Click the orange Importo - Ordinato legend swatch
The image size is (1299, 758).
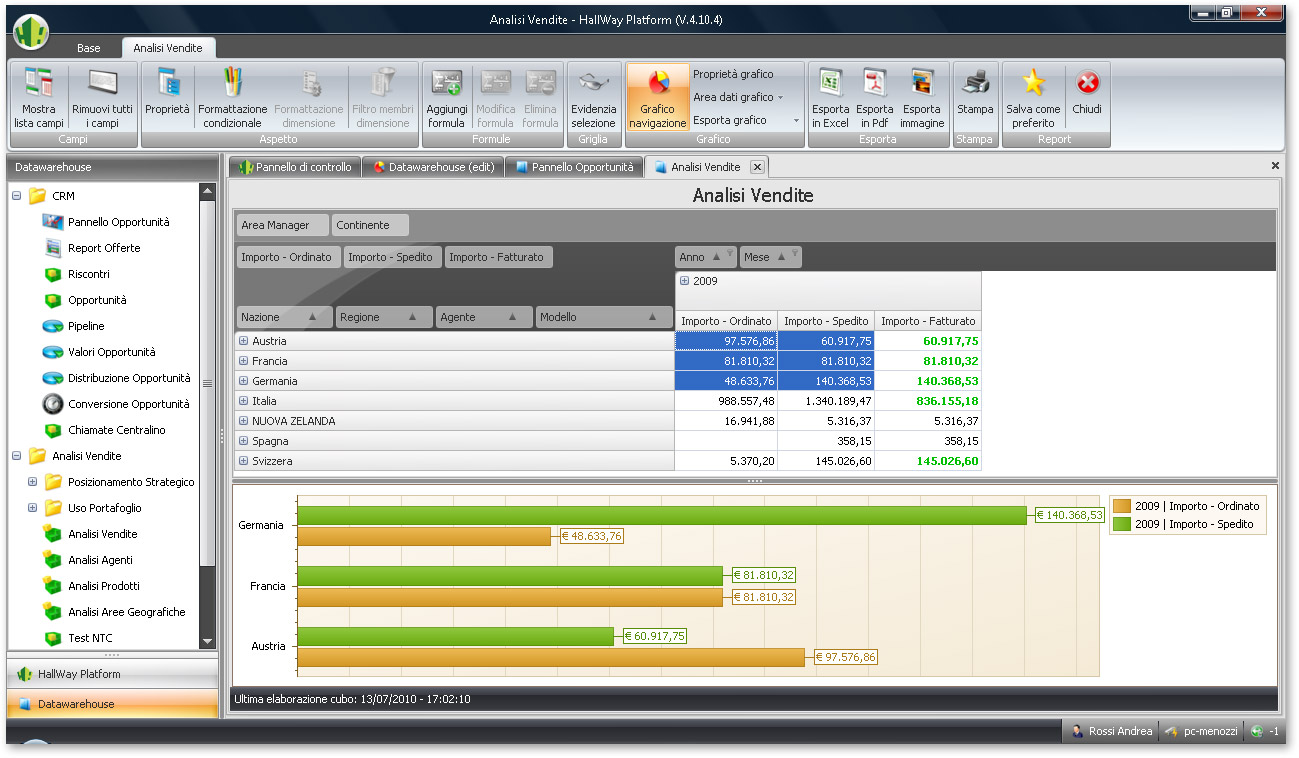1122,506
